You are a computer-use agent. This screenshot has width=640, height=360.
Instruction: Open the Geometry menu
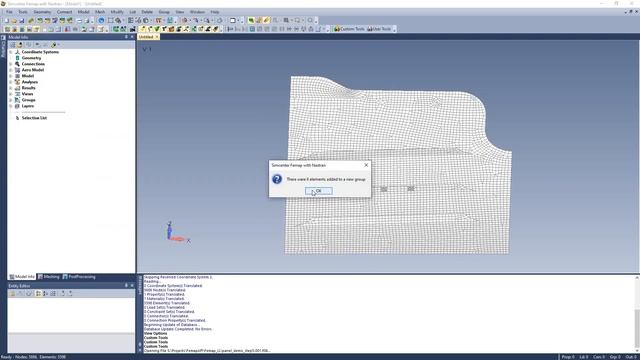coord(42,12)
